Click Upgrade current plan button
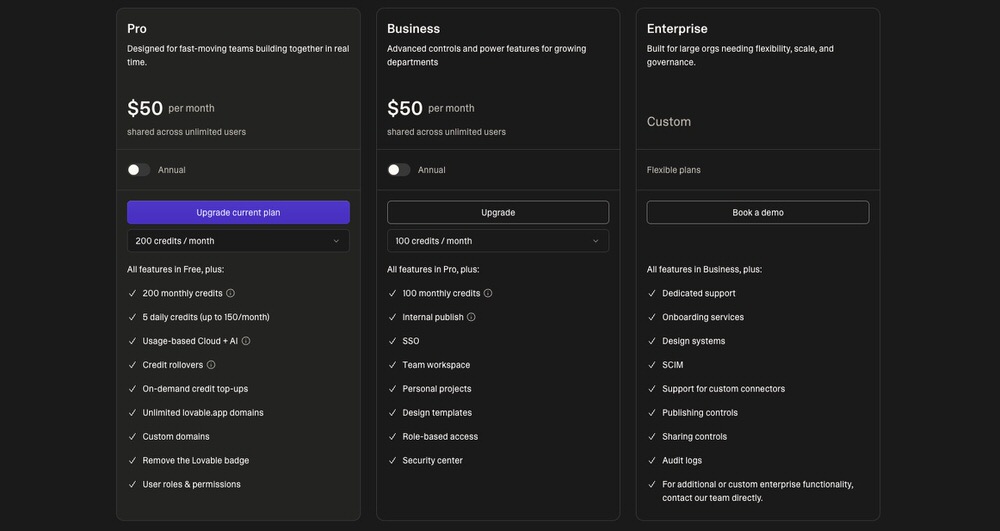 coord(238,212)
